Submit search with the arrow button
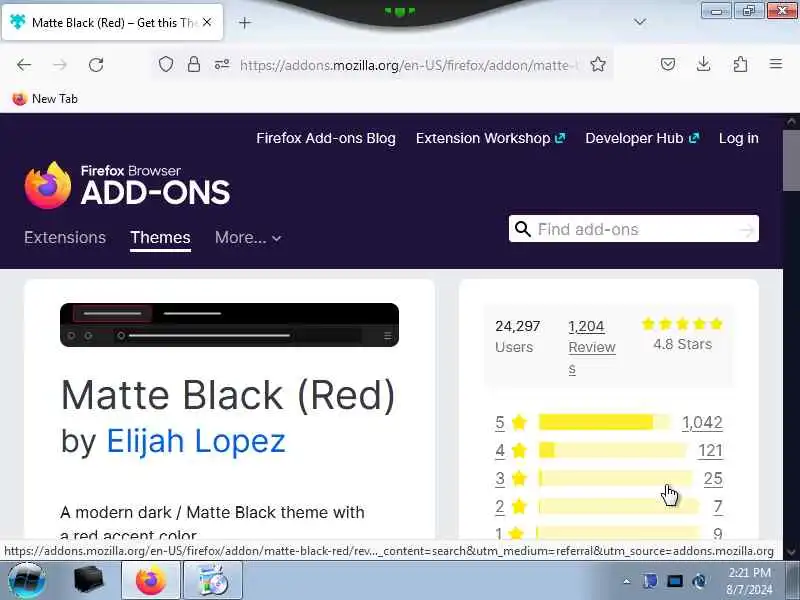Image resolution: width=800 pixels, height=600 pixels. (x=746, y=230)
